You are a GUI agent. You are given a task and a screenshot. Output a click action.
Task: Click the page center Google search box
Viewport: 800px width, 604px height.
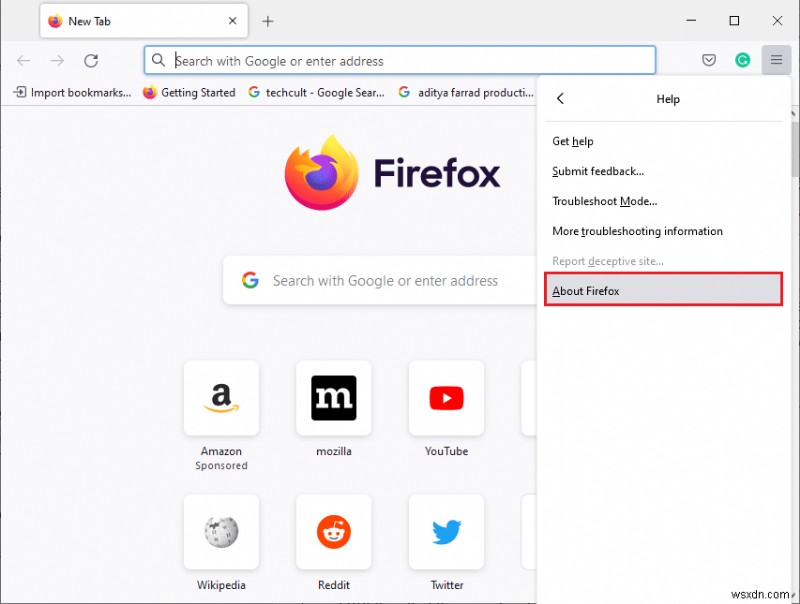click(380, 281)
